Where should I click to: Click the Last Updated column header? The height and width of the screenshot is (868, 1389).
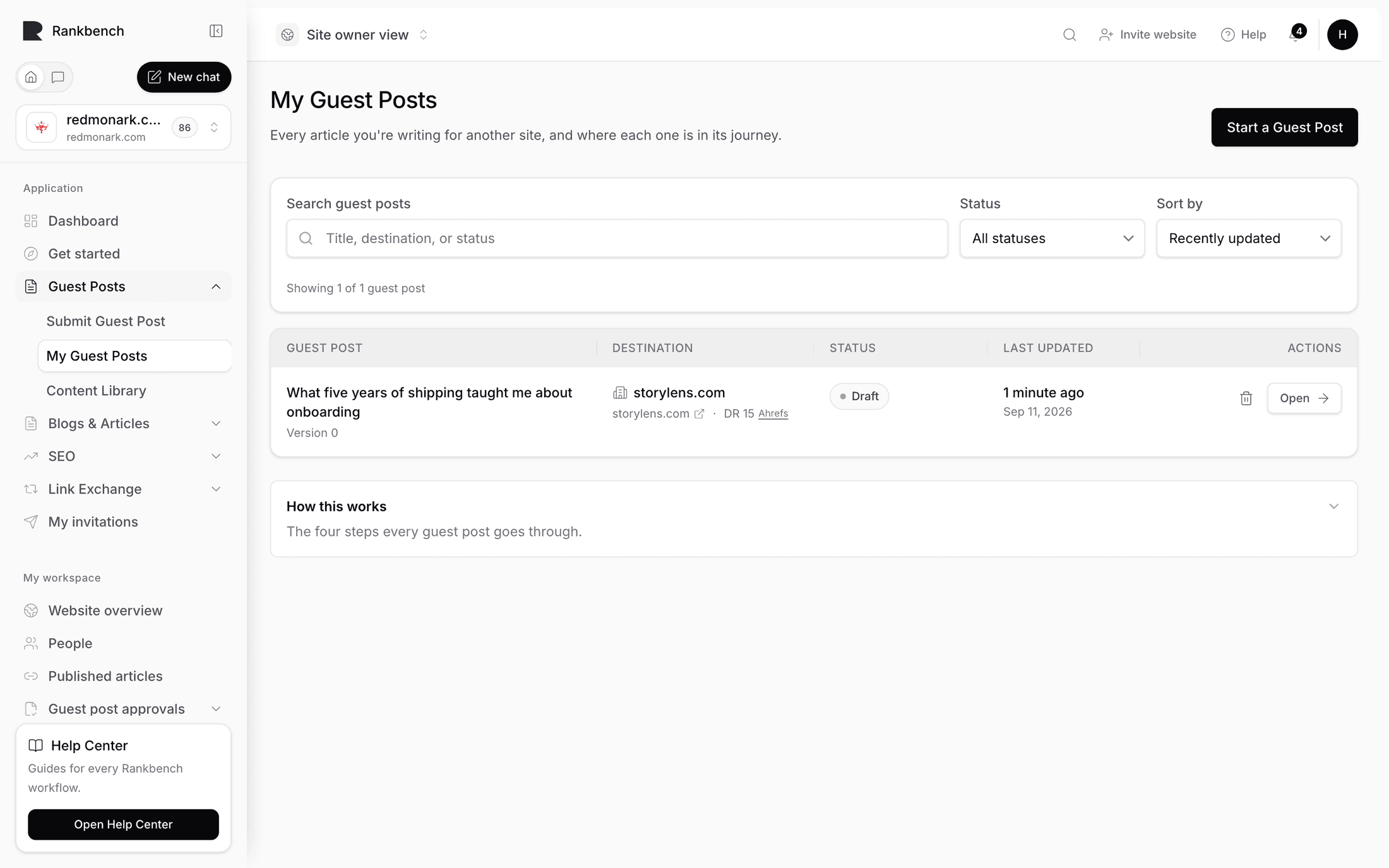[x=1047, y=348]
